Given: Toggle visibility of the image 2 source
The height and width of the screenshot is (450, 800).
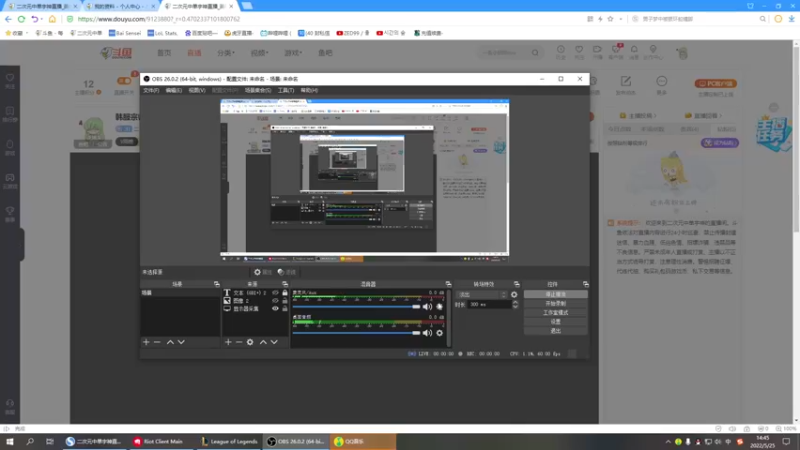Looking at the screenshot, I should (275, 301).
